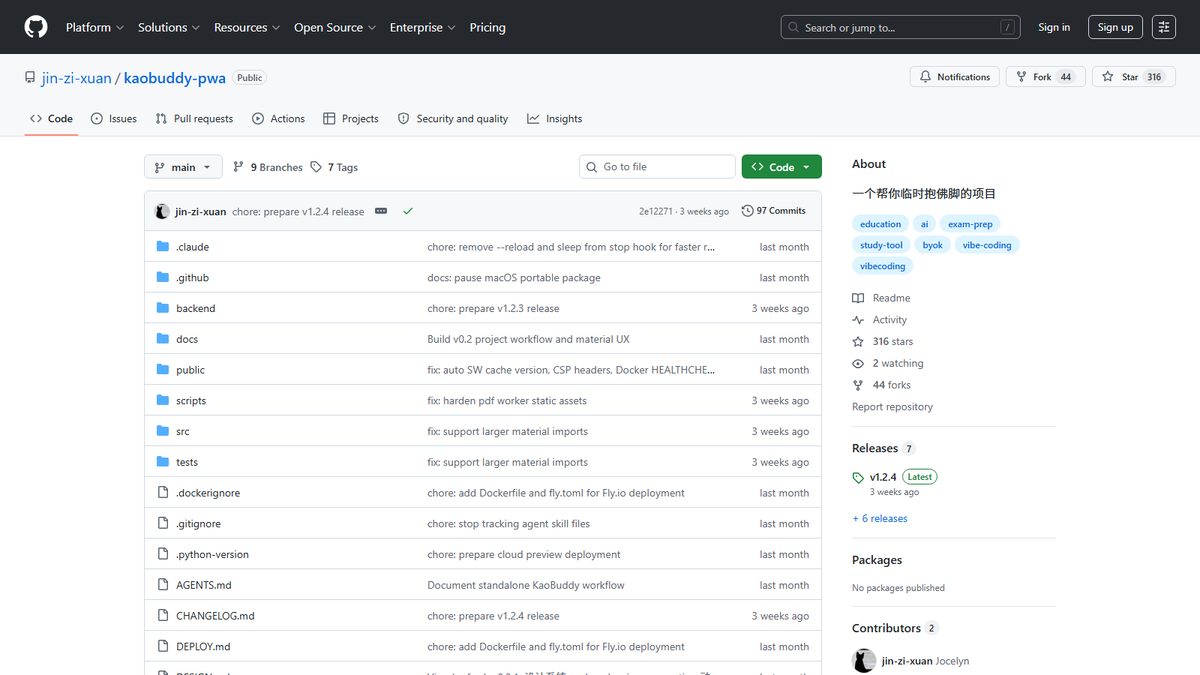Image resolution: width=1200 pixels, height=675 pixels.
Task: Switch to the Issues tab
Action: click(114, 118)
